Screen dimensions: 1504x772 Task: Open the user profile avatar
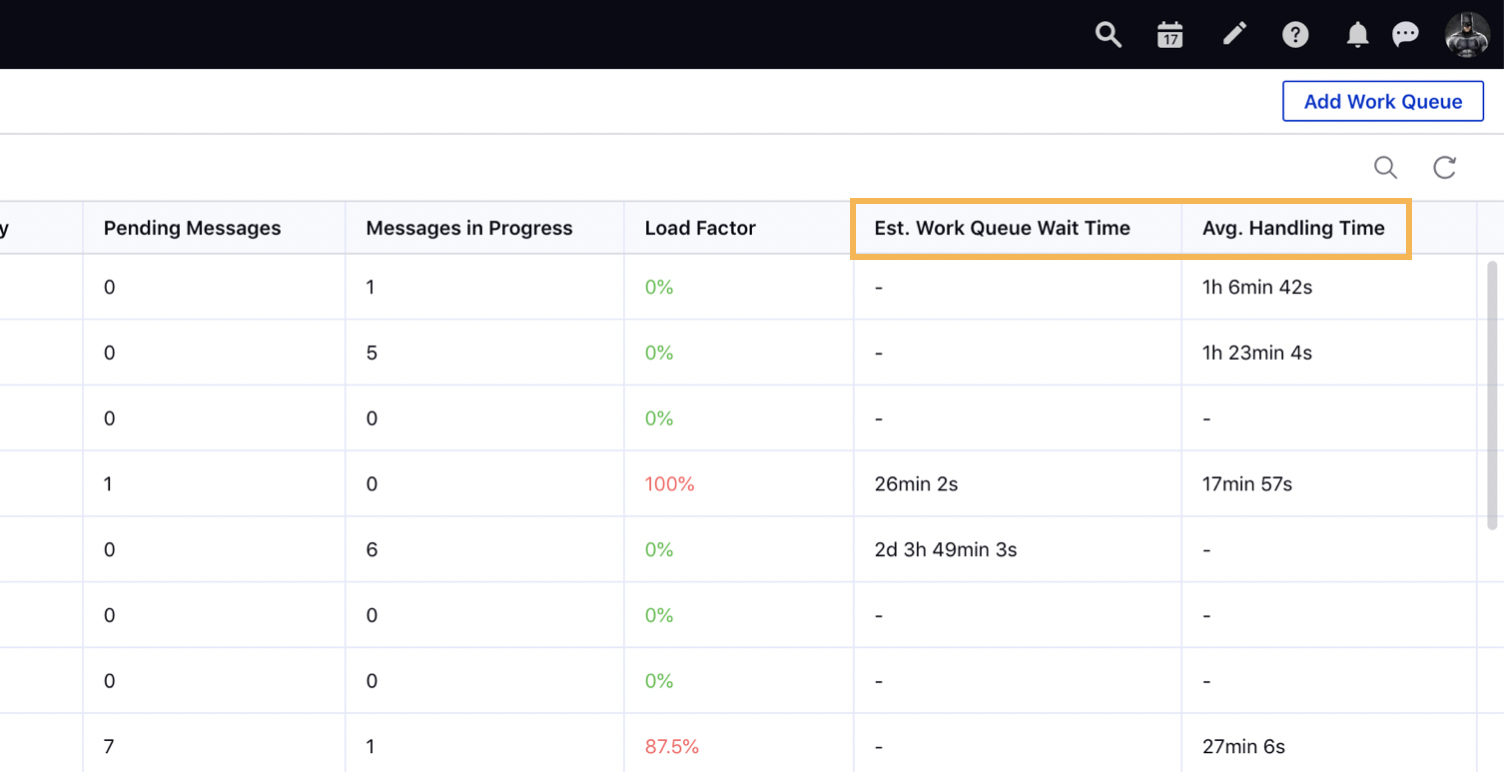pyautogui.click(x=1467, y=35)
